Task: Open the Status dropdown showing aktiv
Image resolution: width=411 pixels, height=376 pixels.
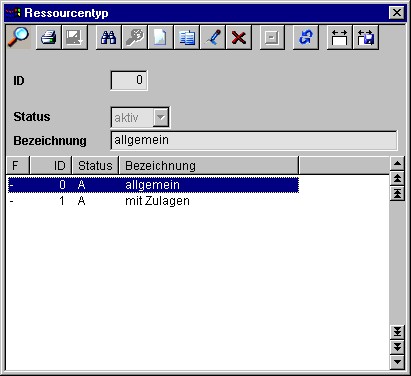Action: (161, 117)
